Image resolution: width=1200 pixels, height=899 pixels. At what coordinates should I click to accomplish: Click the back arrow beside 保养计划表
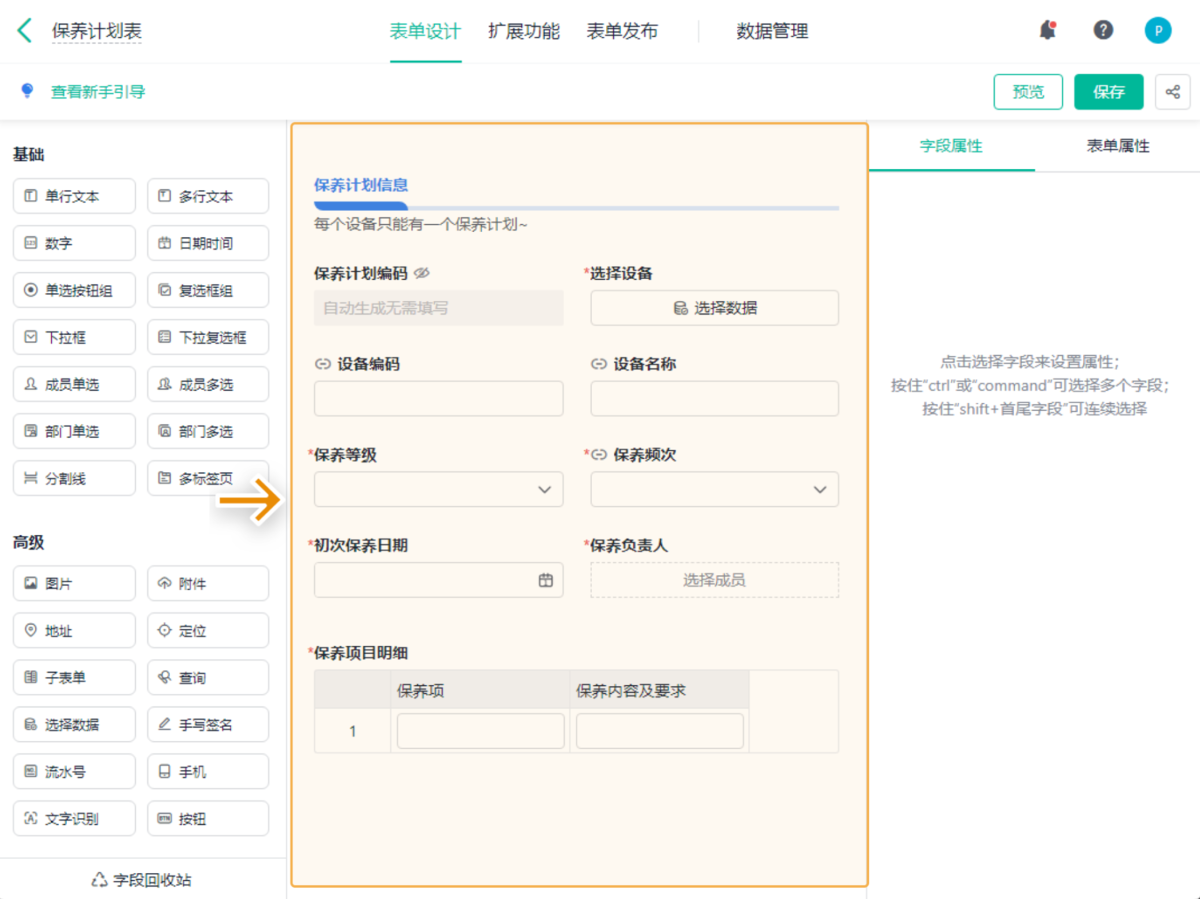(26, 31)
